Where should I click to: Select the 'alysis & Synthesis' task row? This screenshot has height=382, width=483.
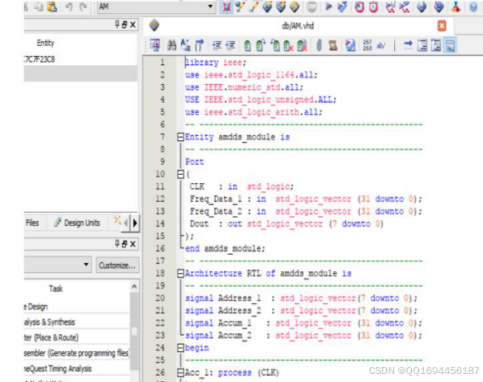click(77, 322)
